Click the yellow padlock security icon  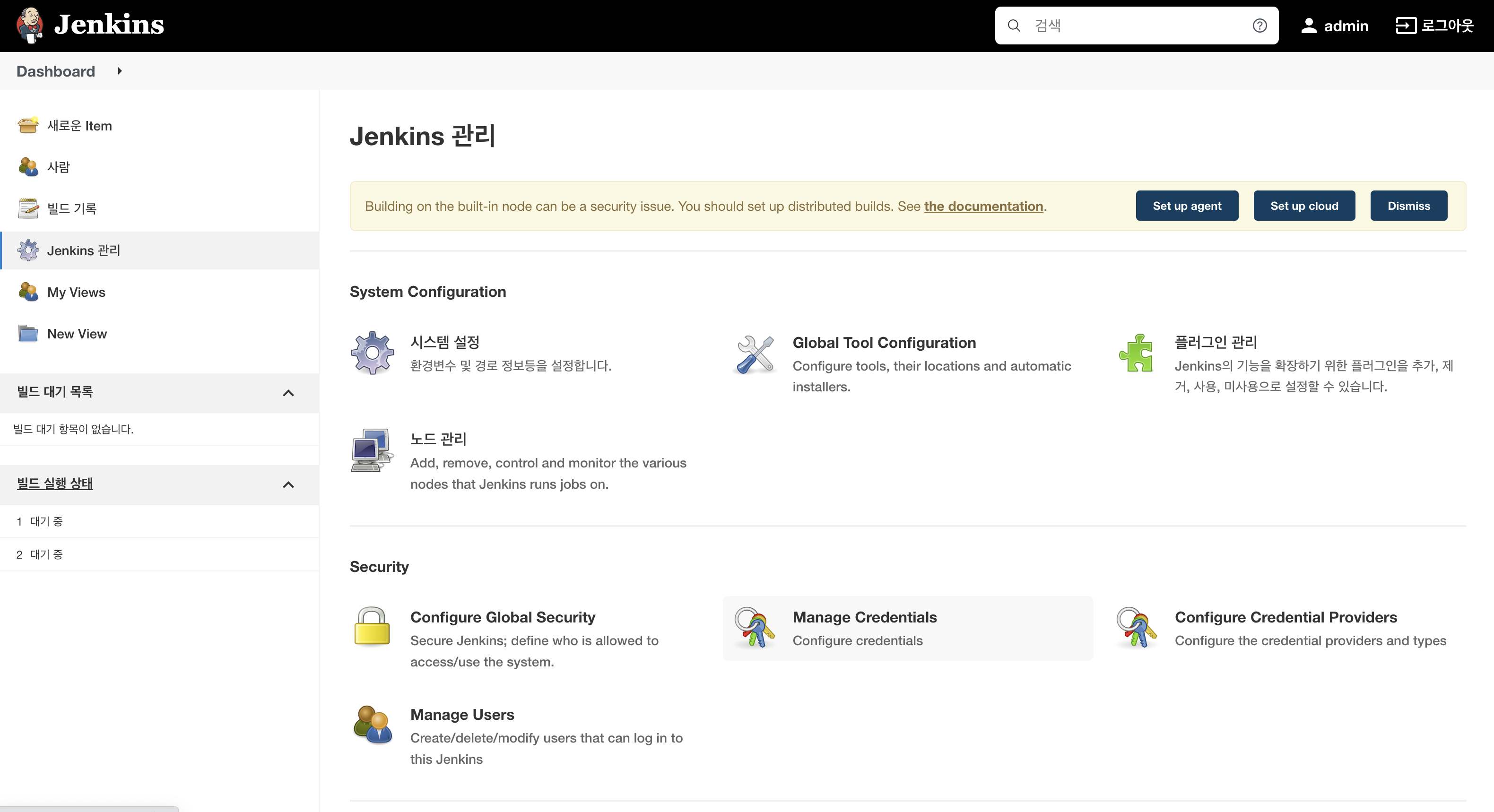372,626
